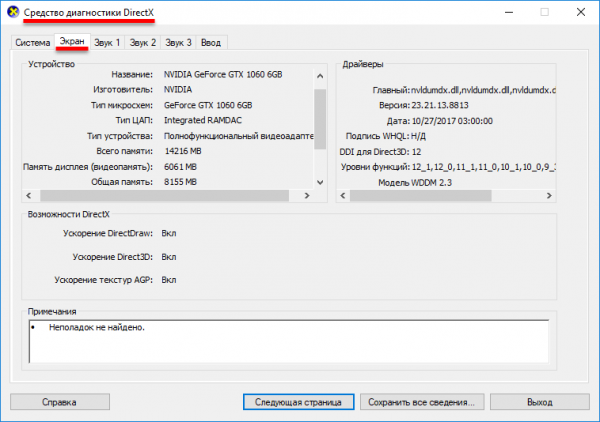Click the Примечания notes text box
This screenshot has height=422, width=600.
coord(289,341)
